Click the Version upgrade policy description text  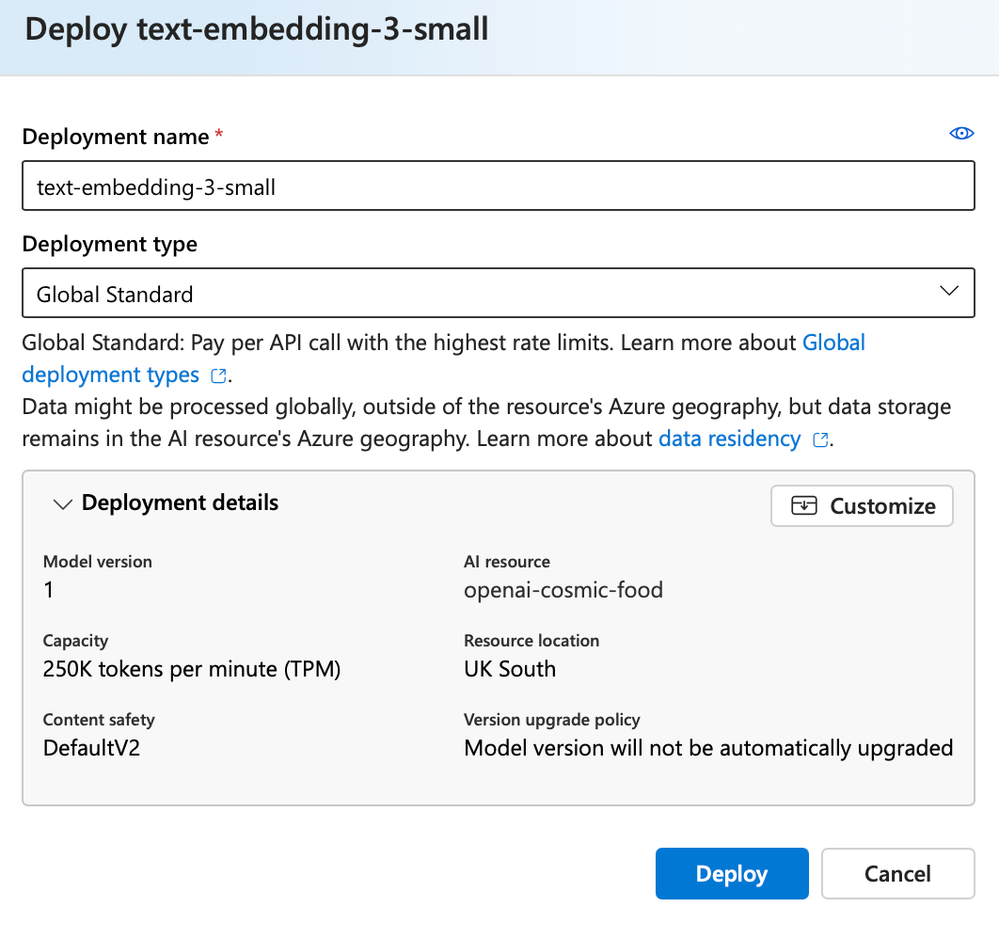tap(708, 748)
